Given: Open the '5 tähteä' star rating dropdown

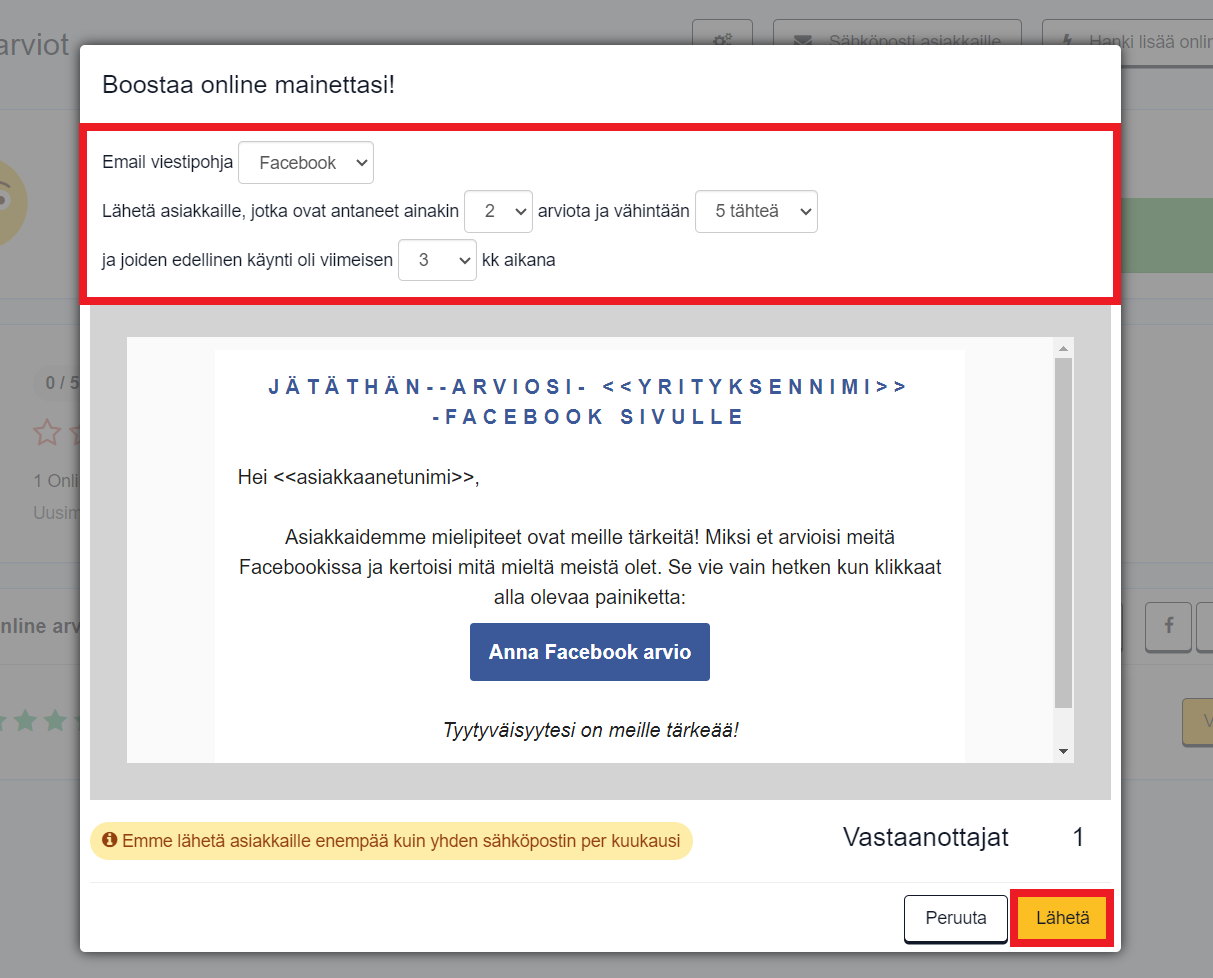Looking at the screenshot, I should tap(756, 211).
